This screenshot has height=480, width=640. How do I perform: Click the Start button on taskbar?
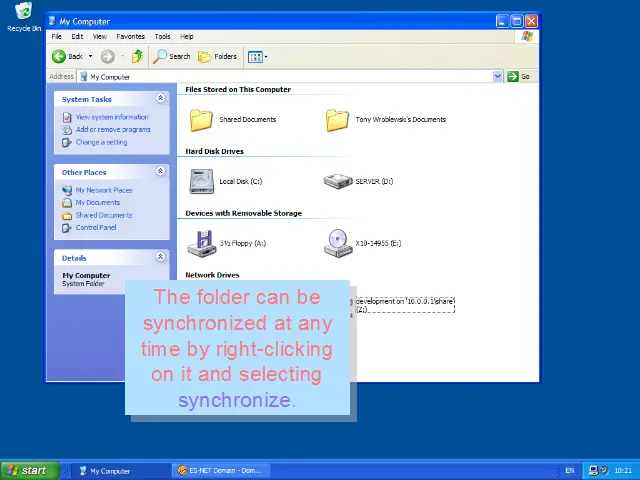pyautogui.click(x=26, y=470)
